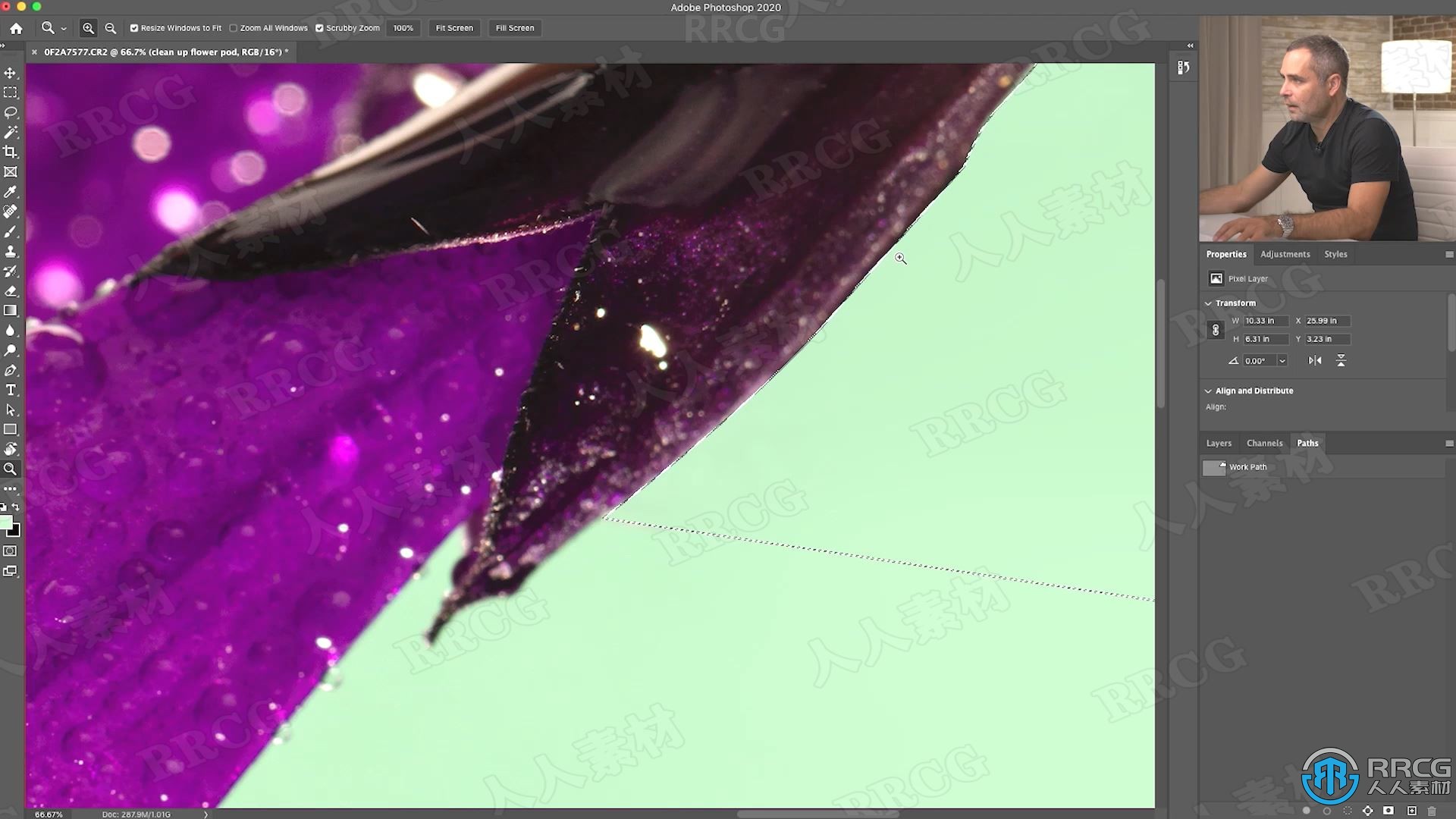Expand the Transform section
Image resolution: width=1456 pixels, height=819 pixels.
click(1208, 302)
